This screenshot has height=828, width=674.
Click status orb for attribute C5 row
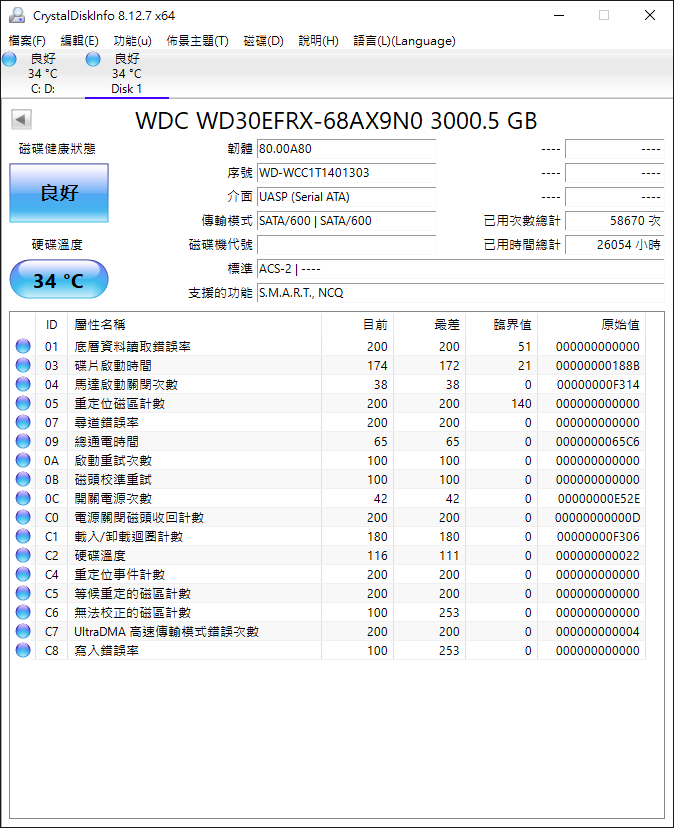(x=23, y=594)
